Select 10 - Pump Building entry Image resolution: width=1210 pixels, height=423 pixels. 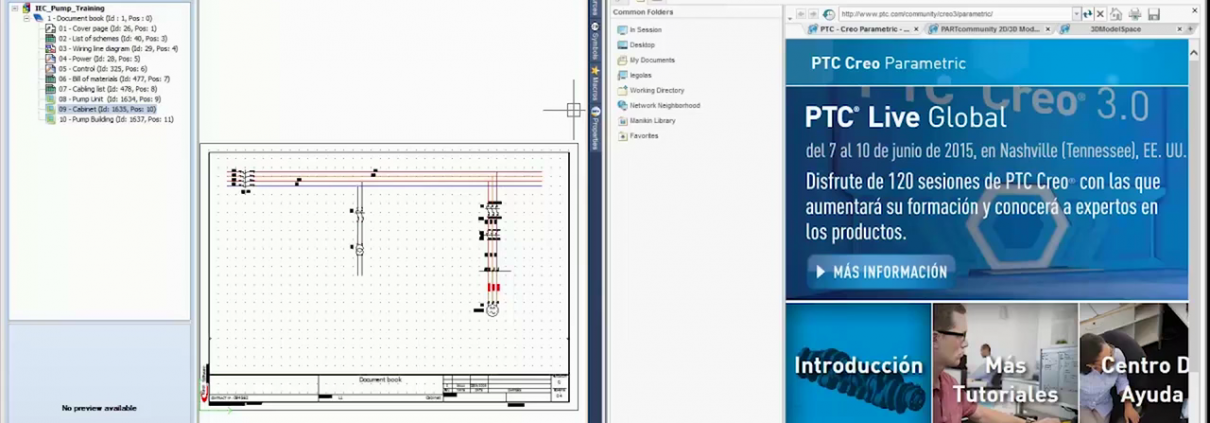tap(116, 119)
